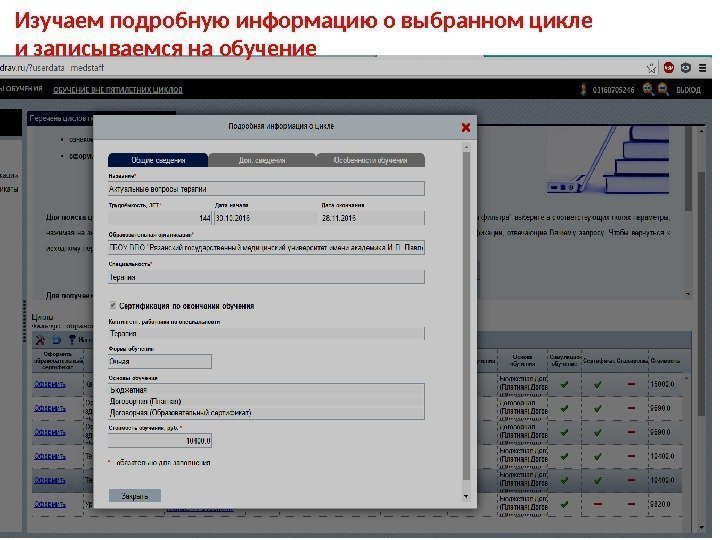Click the end date field 28.11.2016
The width and height of the screenshot is (720, 540).
[371, 218]
